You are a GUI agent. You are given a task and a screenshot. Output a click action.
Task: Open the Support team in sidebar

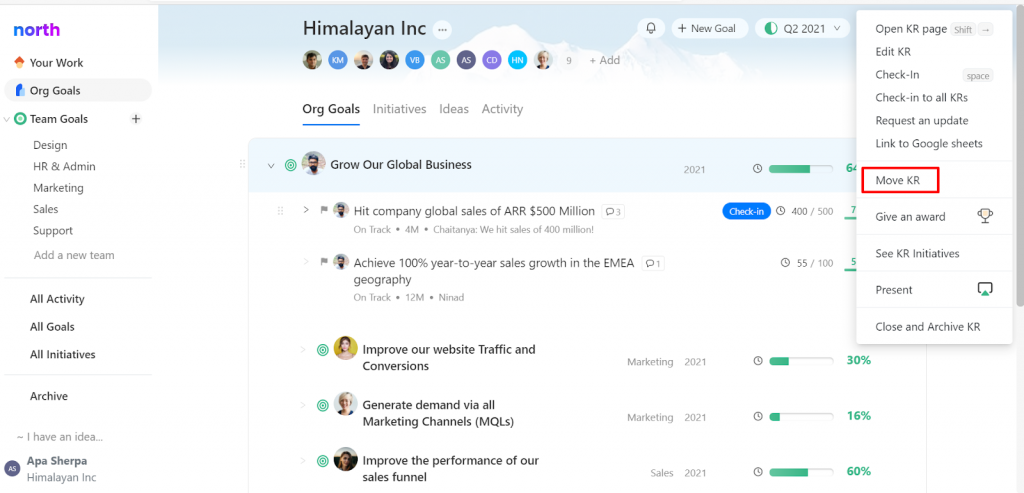point(53,231)
